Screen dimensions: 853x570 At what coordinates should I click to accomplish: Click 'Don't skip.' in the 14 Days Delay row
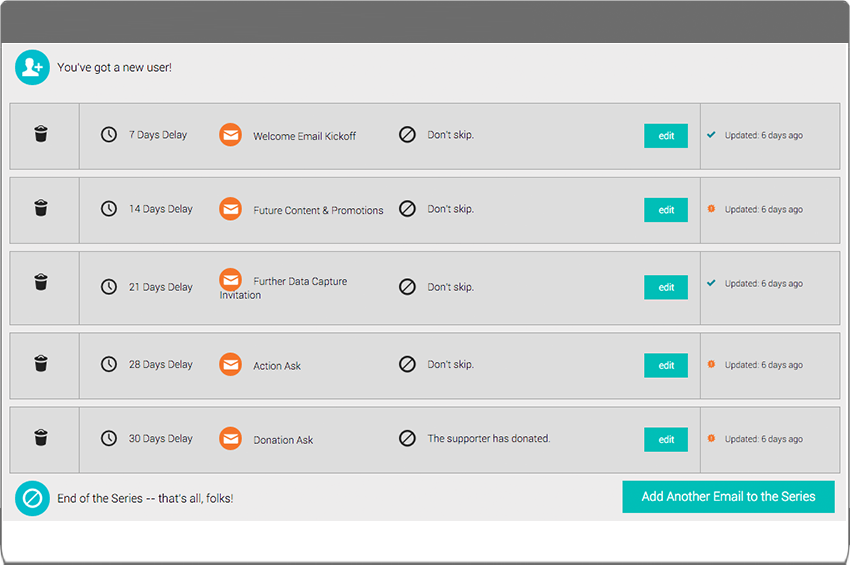pyautogui.click(x=450, y=209)
